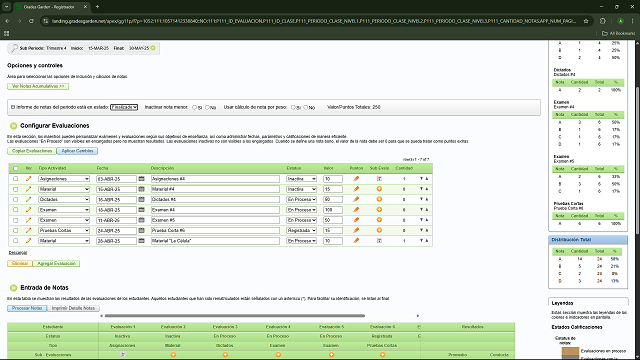Go back with the browser back arrow
Image resolution: width=640 pixels, height=360 pixels.
point(7,21)
